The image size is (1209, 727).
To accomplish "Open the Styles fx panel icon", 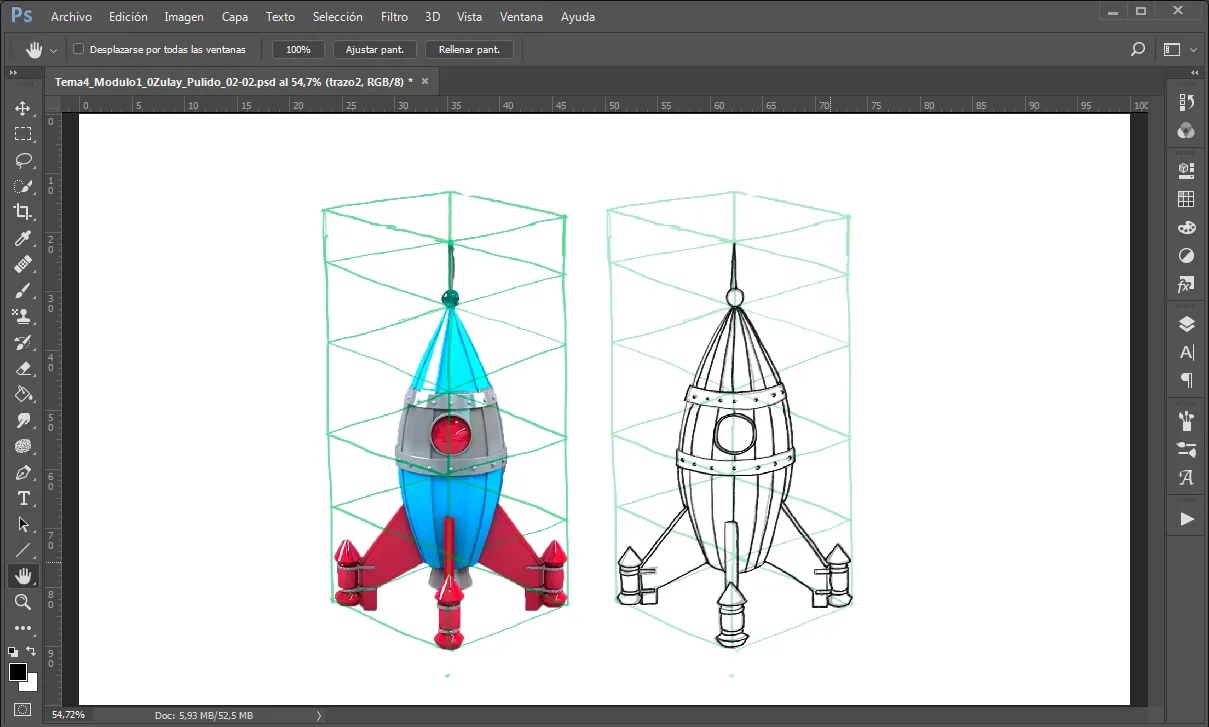I will tap(1187, 285).
